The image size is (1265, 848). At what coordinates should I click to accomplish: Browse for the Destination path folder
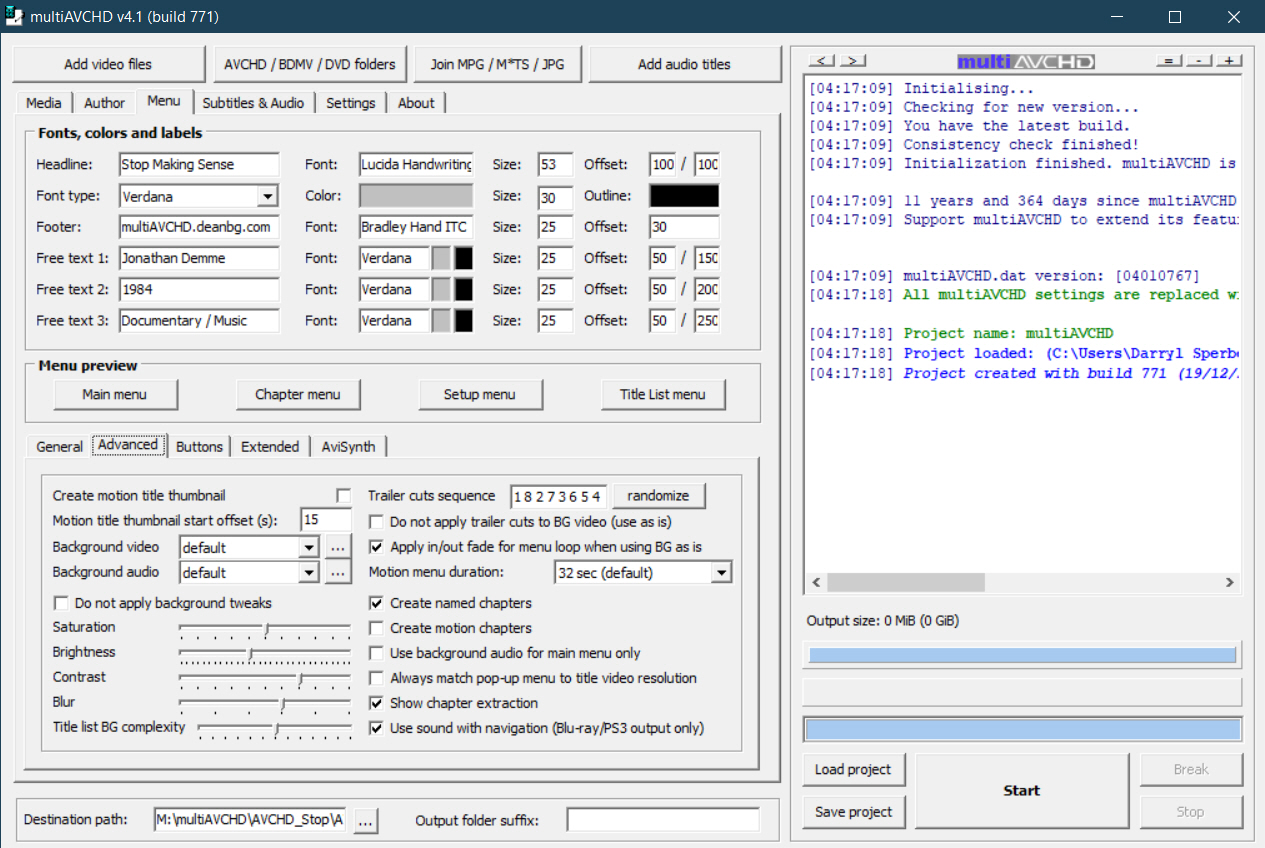pos(365,820)
